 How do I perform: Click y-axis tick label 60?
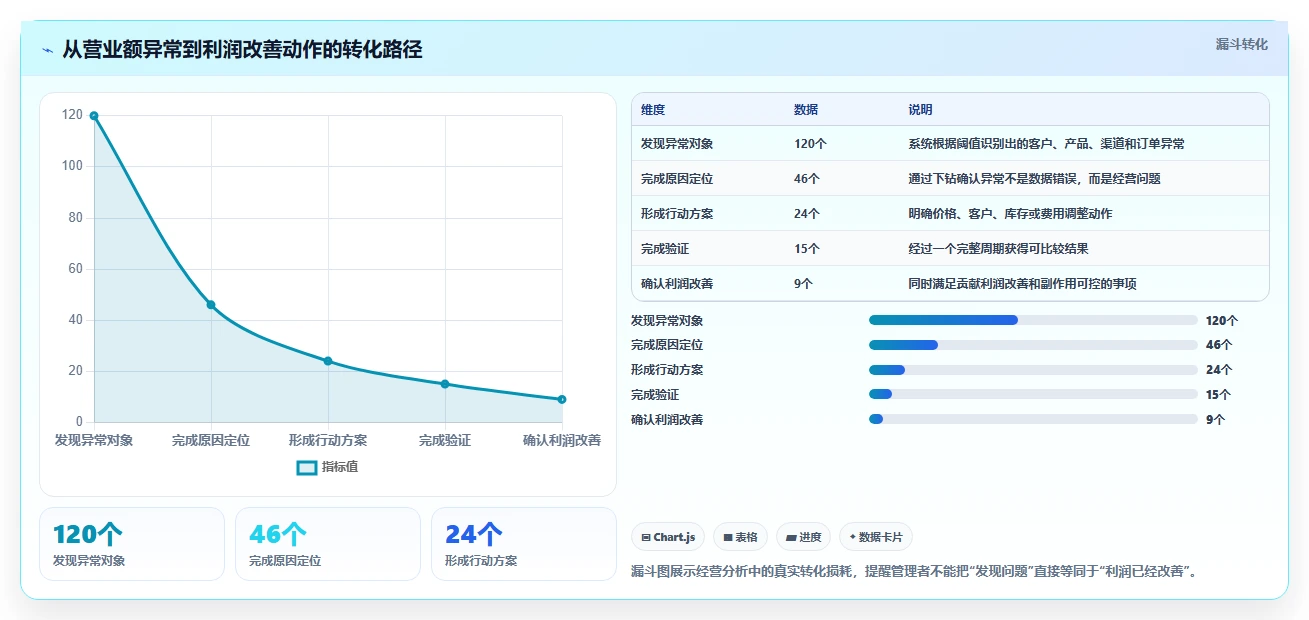(x=76, y=269)
